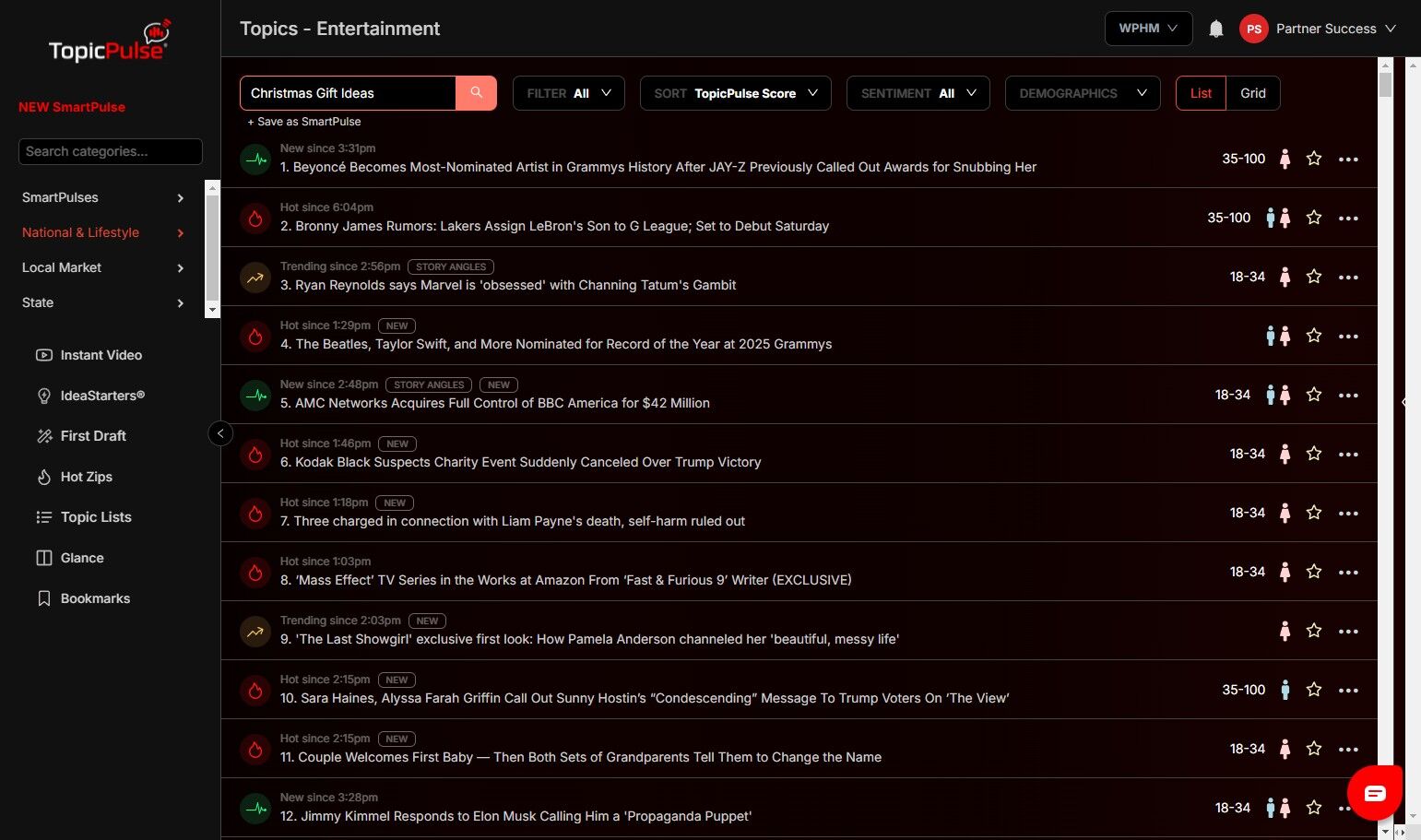Star the Sara Haines 'The View' story
The height and width of the screenshot is (840, 1421).
(1314, 690)
